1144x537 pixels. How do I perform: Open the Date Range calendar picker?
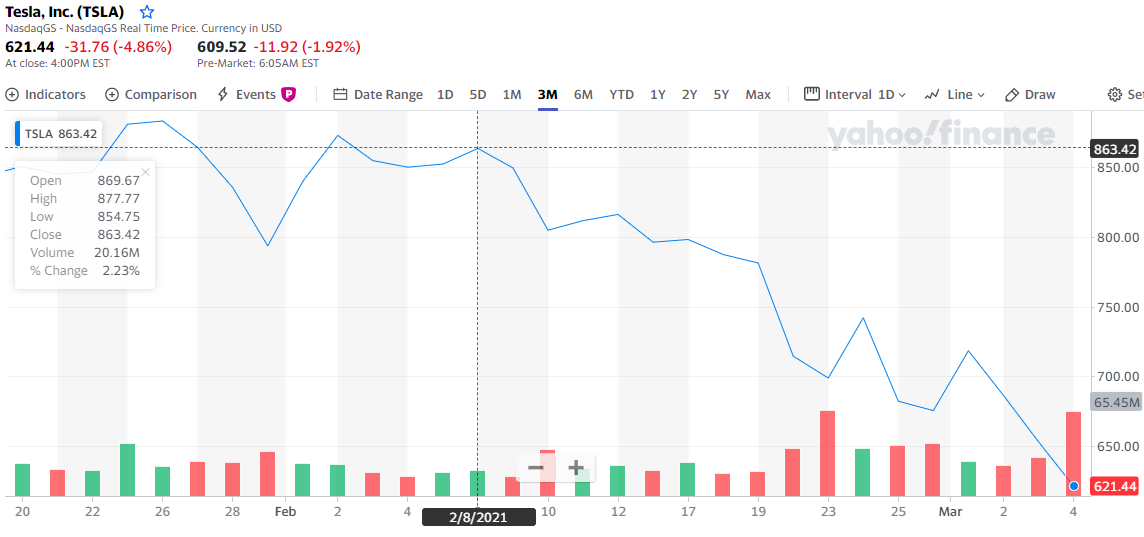[x=378, y=94]
